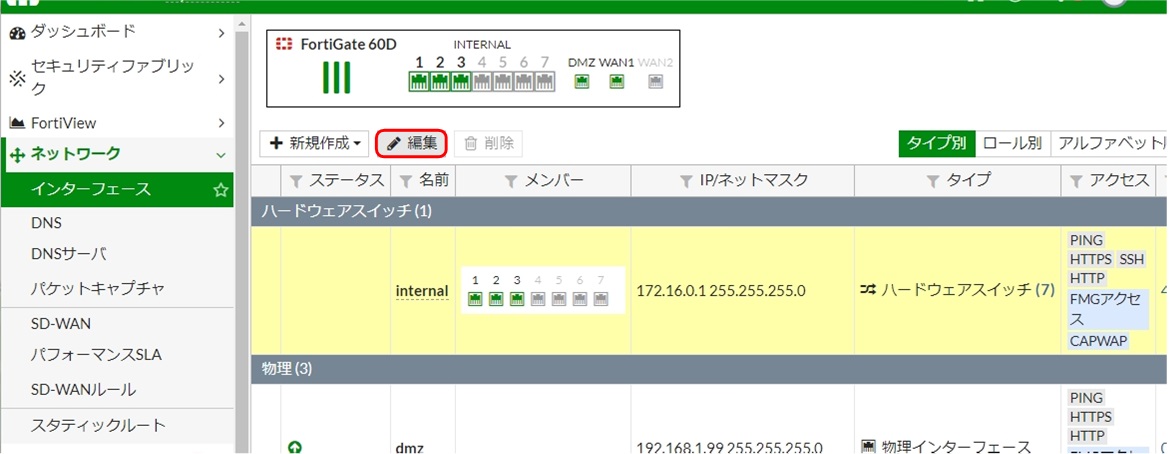This screenshot has width=1169, height=454.
Task: Click sidebar scrollbar up arrow
Action: 242,23
